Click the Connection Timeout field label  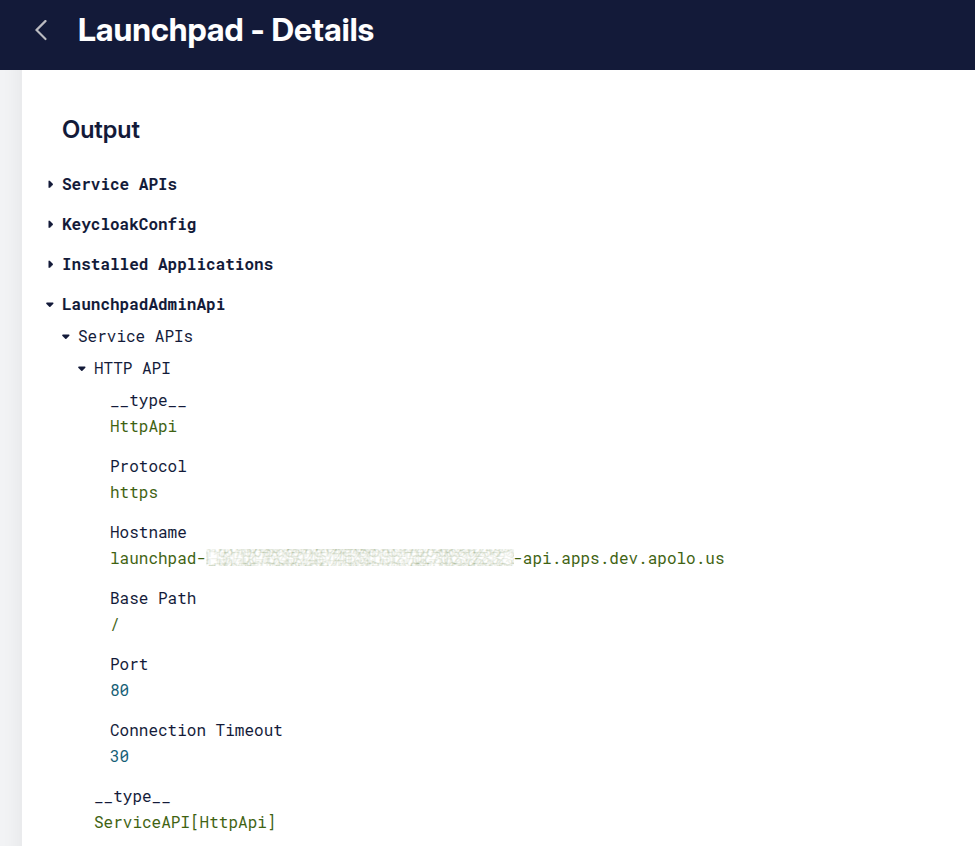tap(196, 730)
